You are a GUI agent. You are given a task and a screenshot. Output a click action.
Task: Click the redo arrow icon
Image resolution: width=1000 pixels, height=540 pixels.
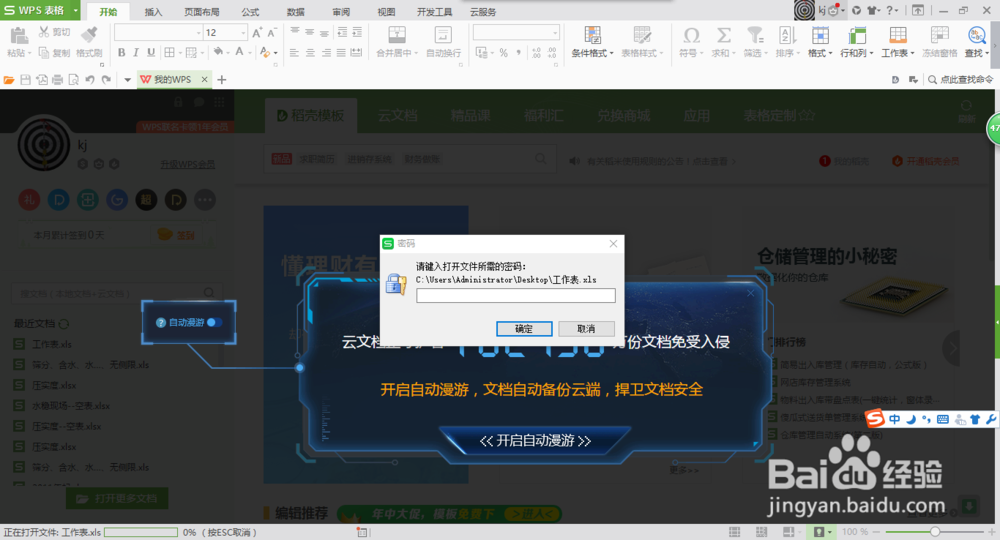[x=106, y=80]
